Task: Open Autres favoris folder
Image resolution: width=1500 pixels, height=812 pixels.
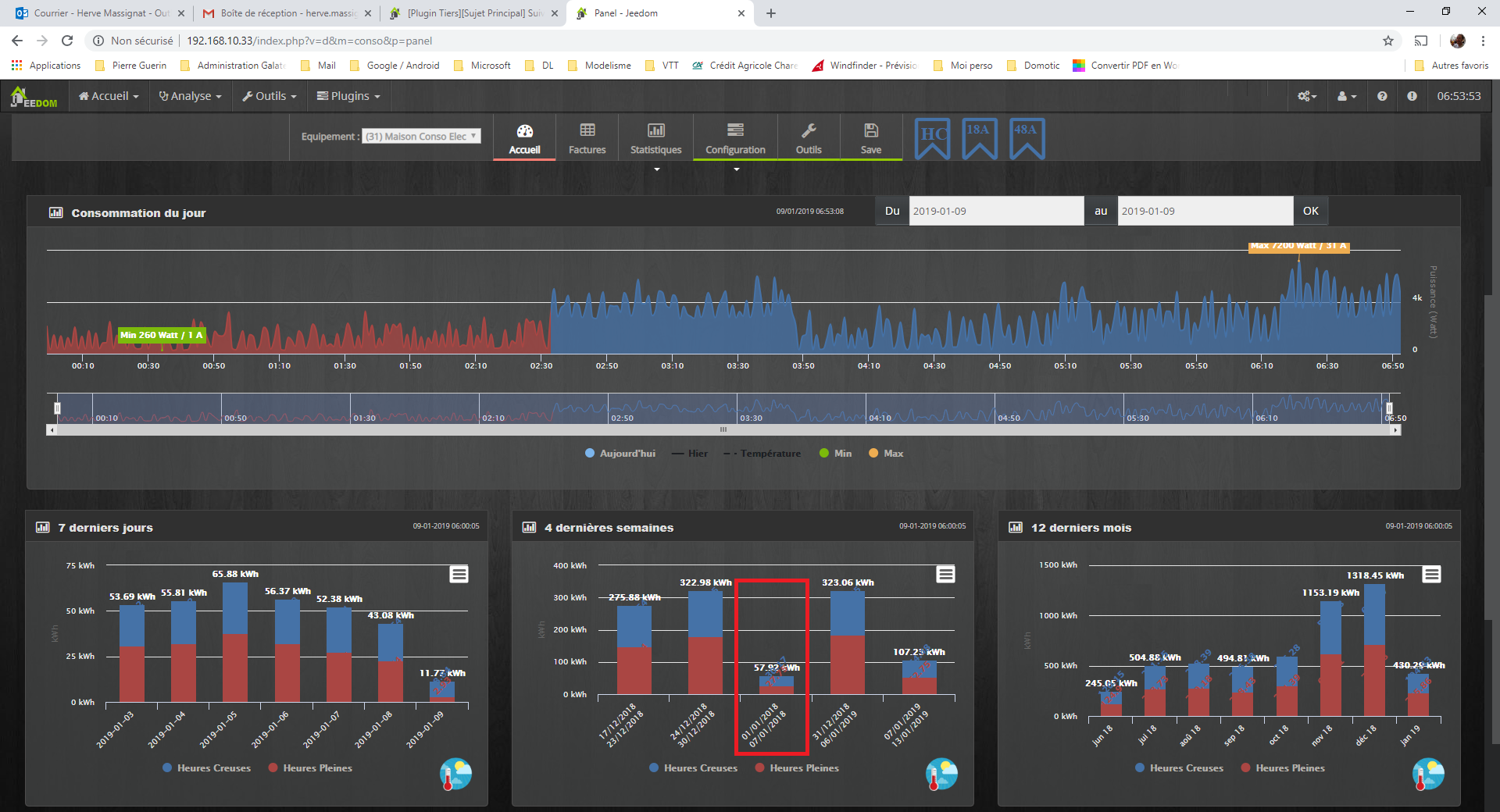Action: click(1452, 66)
